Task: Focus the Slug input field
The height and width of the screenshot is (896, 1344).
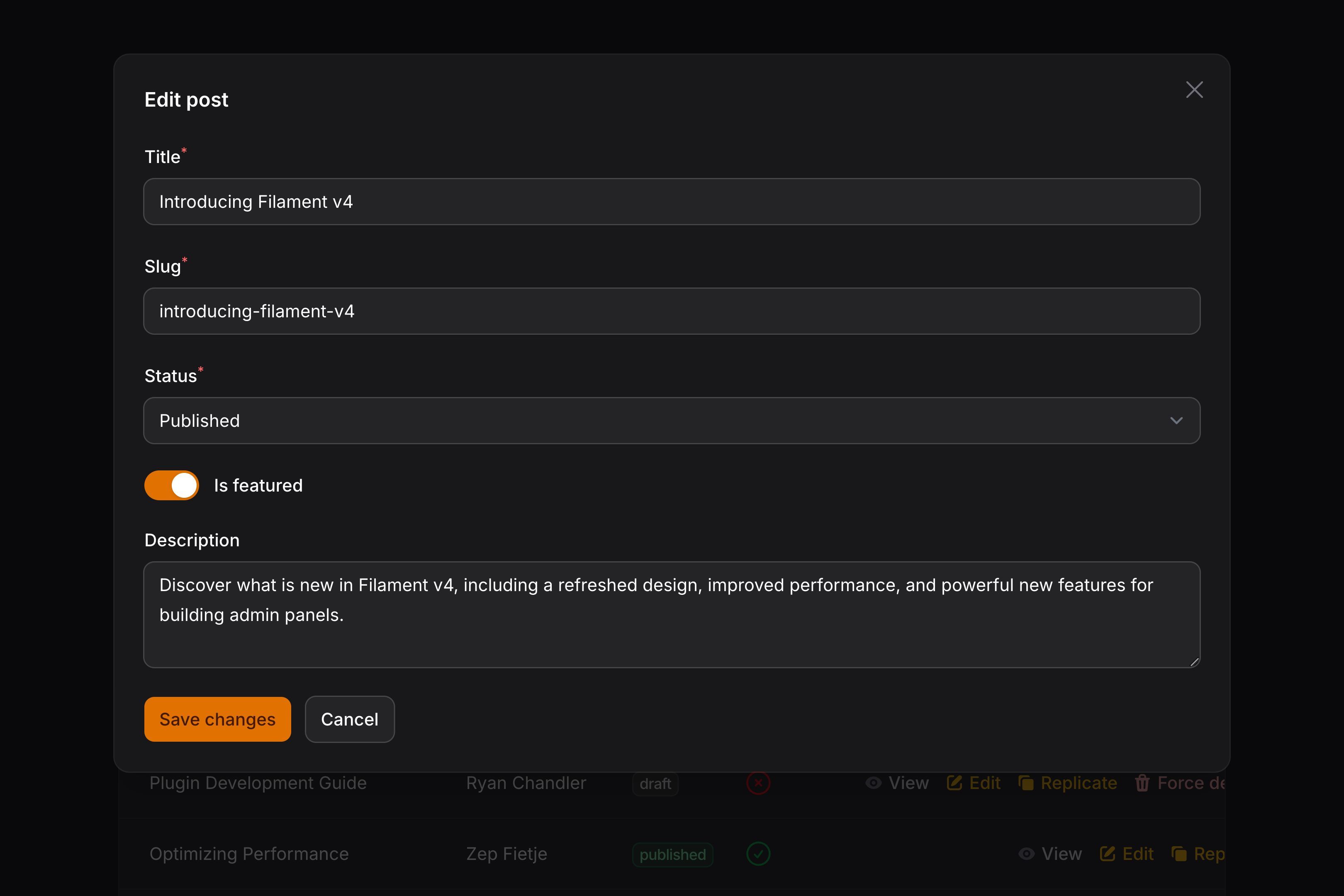Action: (672, 311)
